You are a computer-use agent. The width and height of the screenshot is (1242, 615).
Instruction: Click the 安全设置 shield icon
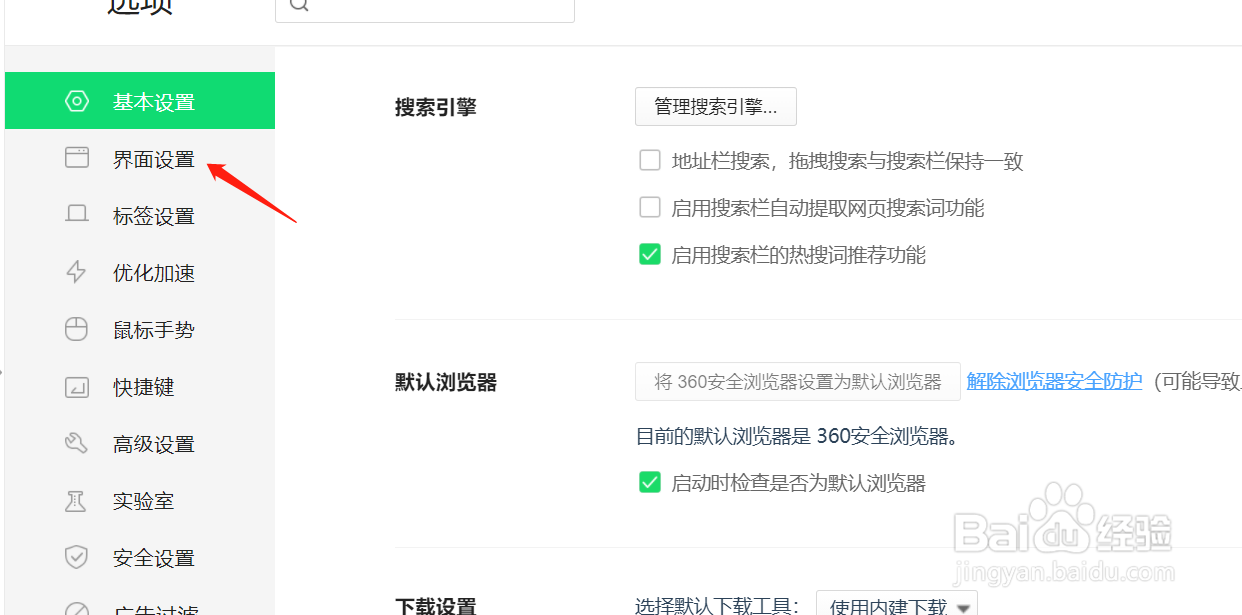click(77, 557)
